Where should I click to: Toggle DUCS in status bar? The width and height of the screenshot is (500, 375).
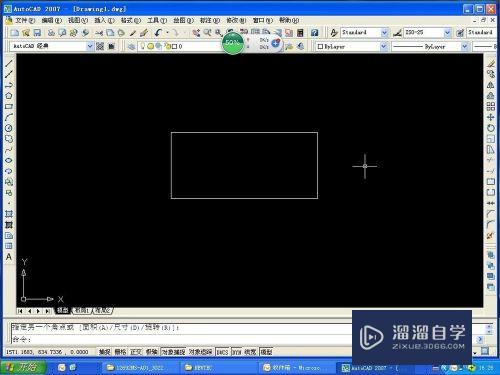(222, 352)
